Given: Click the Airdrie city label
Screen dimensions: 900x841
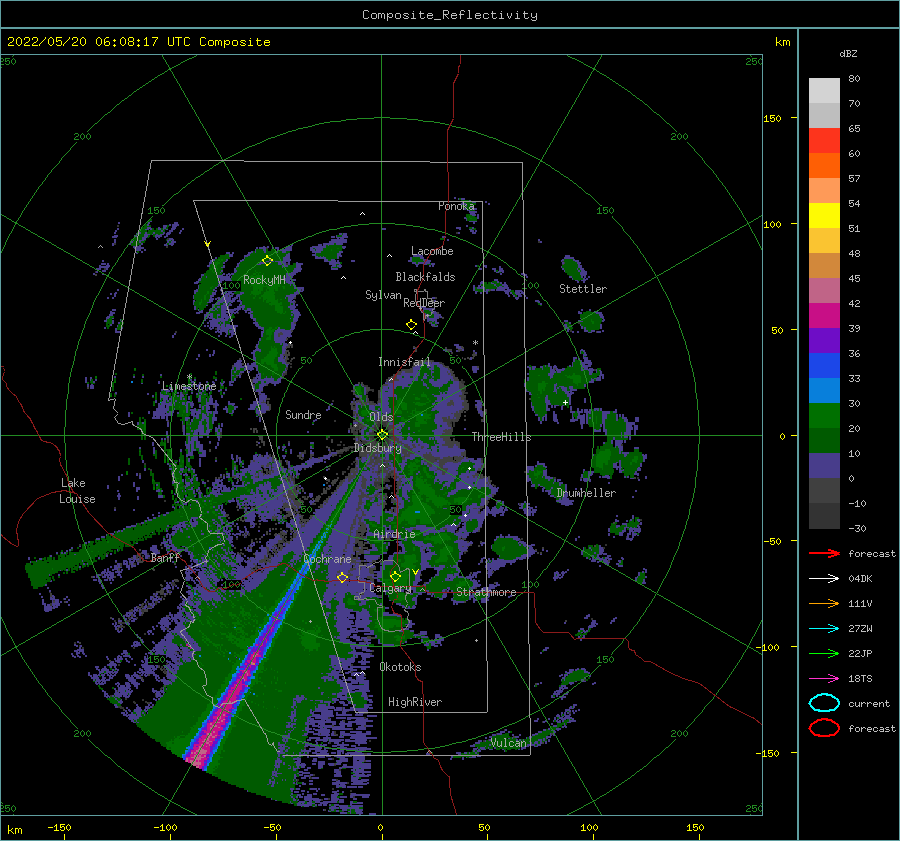Looking at the screenshot, I should (394, 534).
